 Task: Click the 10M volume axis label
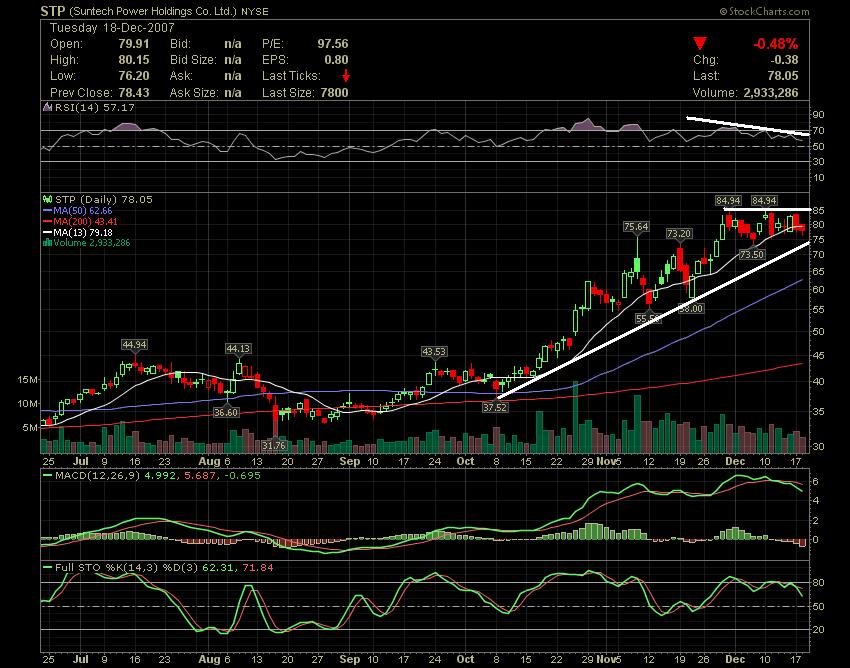point(28,404)
